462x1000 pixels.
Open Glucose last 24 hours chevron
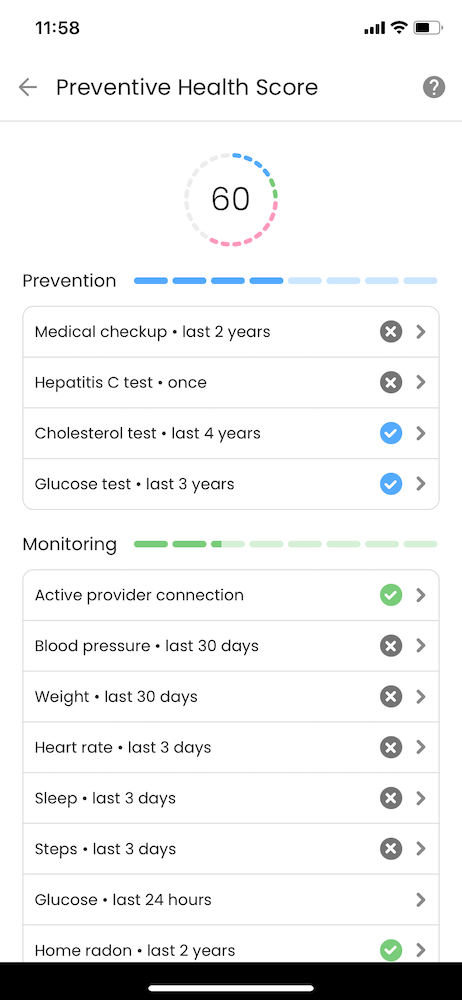point(421,900)
